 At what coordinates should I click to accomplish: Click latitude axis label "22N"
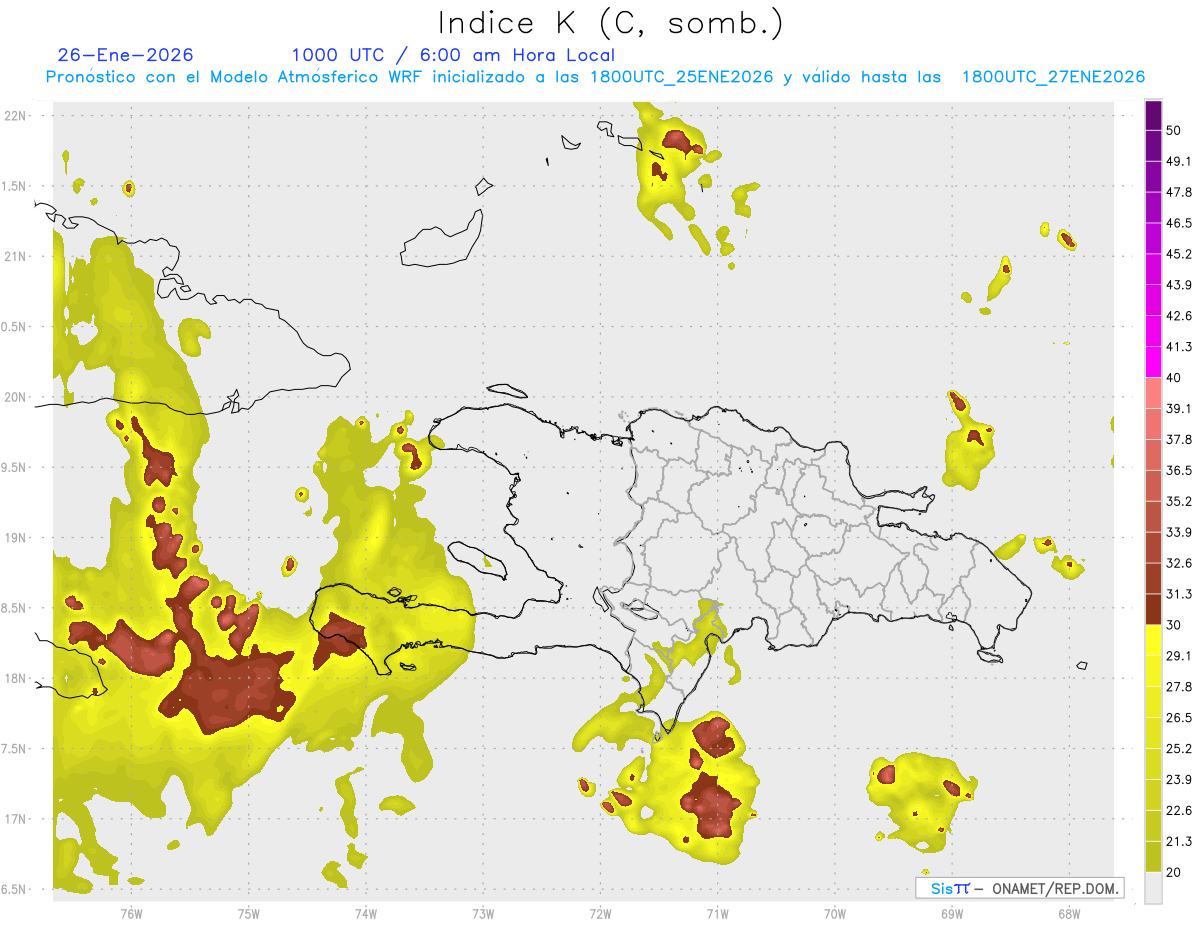coord(17,115)
